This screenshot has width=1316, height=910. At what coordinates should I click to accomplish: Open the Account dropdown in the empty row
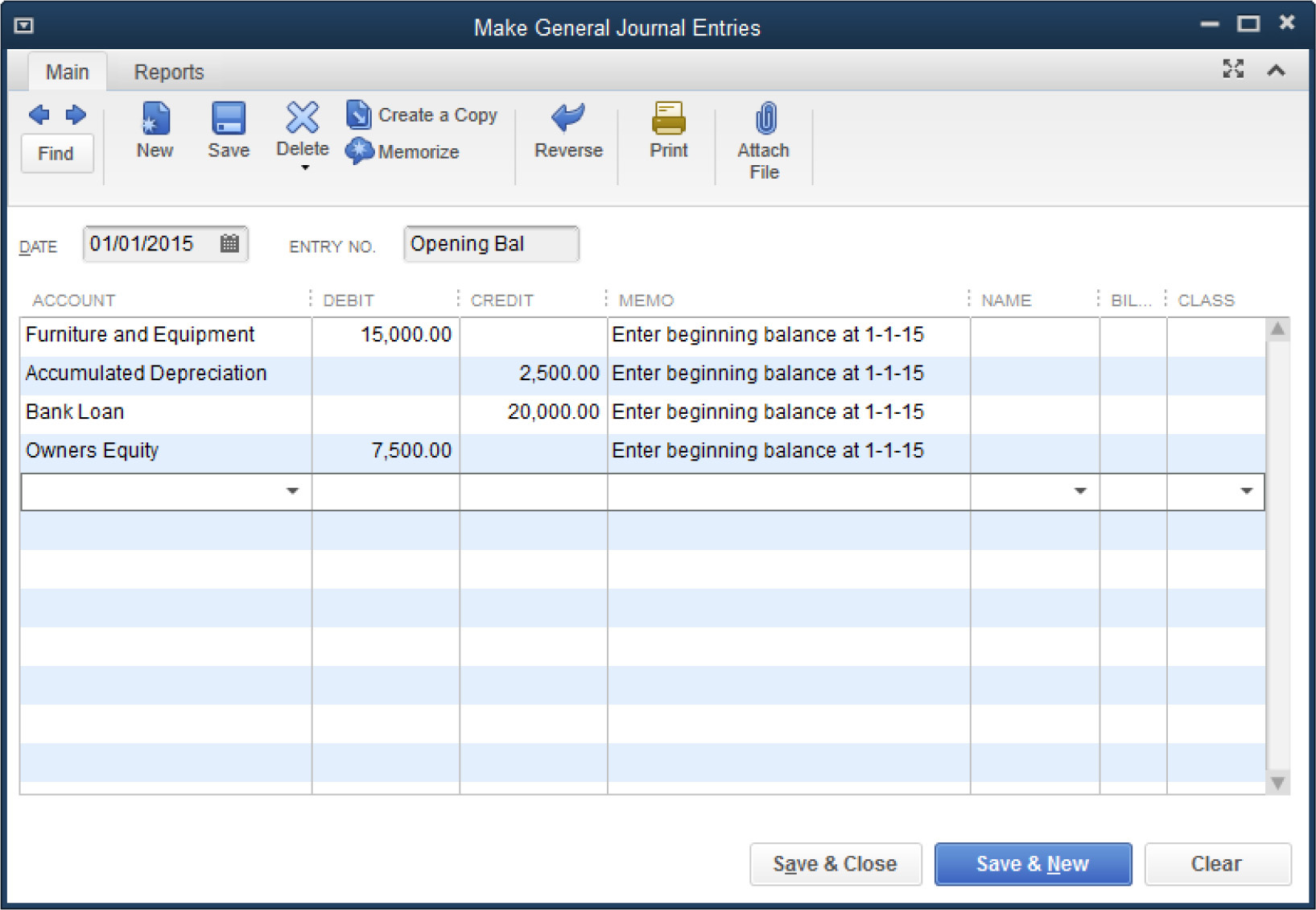(292, 491)
